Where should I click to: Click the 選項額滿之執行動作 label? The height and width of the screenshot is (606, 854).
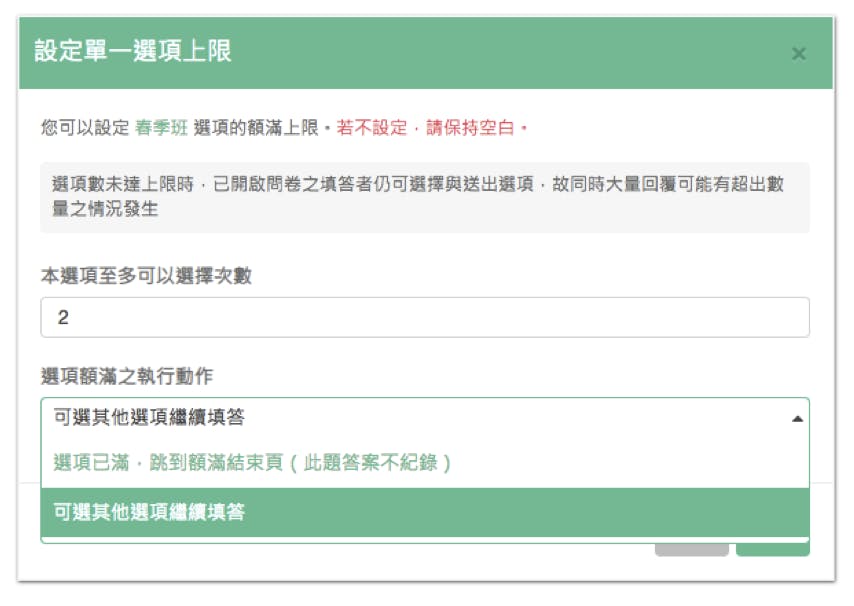127,376
